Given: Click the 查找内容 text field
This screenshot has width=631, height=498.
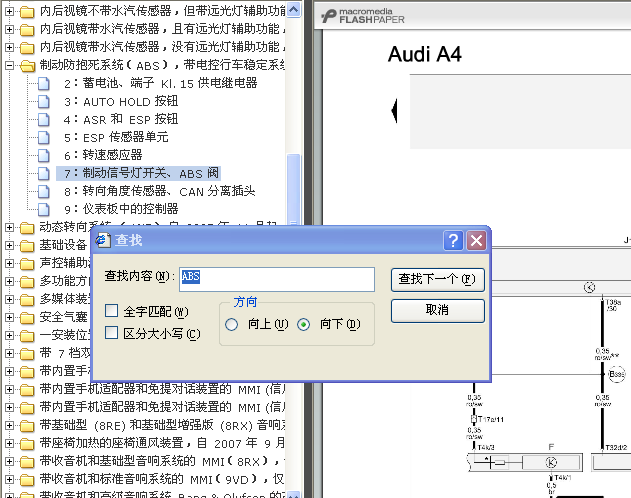Looking at the screenshot, I should click(277, 279).
